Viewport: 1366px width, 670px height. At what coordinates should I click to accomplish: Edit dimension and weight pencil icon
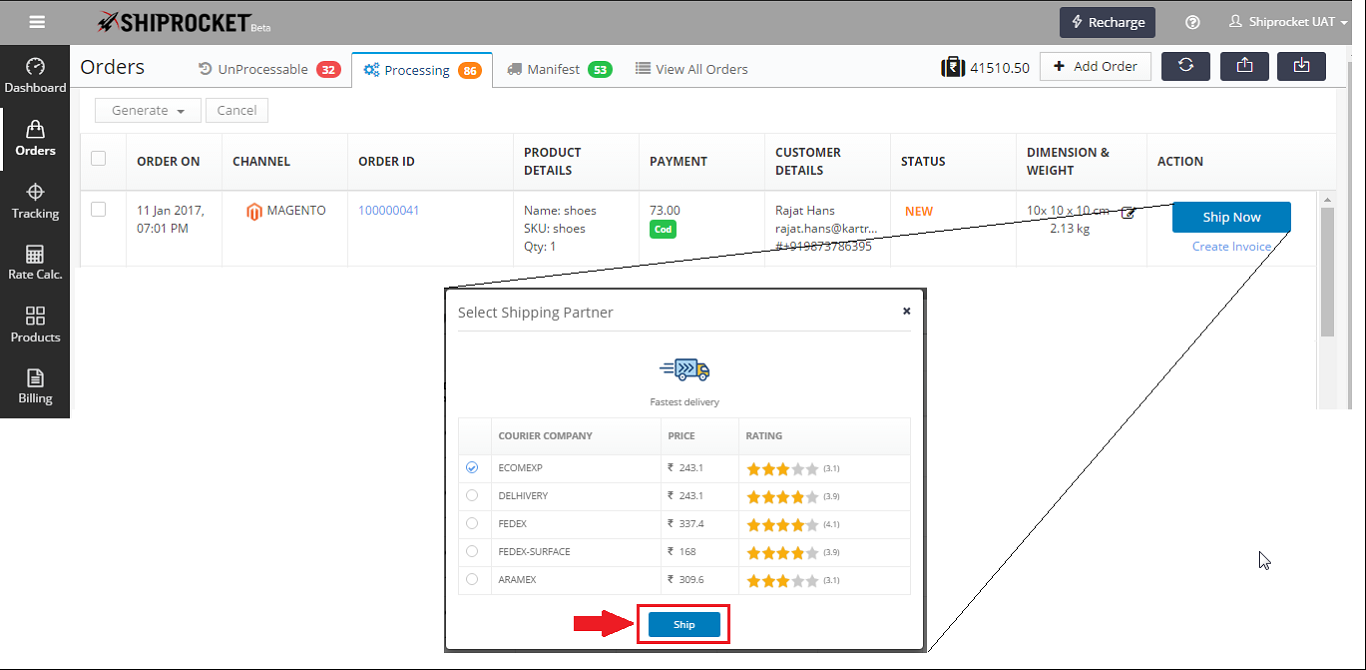pyautogui.click(x=1128, y=212)
